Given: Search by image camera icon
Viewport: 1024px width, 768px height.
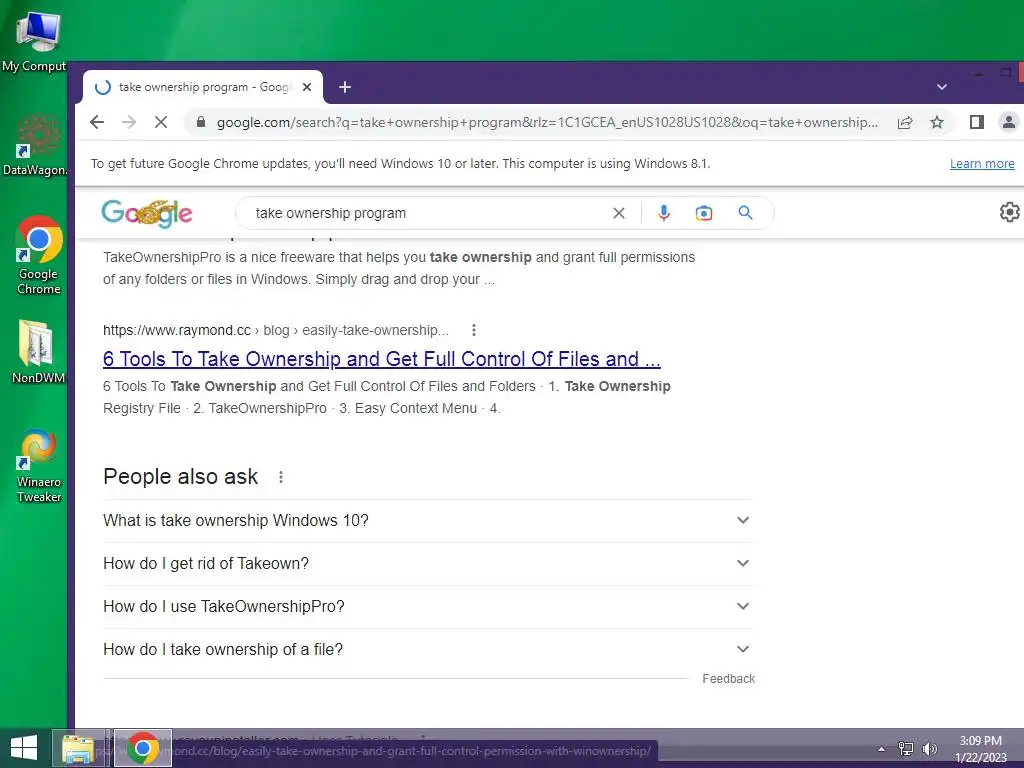Looking at the screenshot, I should tap(703, 213).
